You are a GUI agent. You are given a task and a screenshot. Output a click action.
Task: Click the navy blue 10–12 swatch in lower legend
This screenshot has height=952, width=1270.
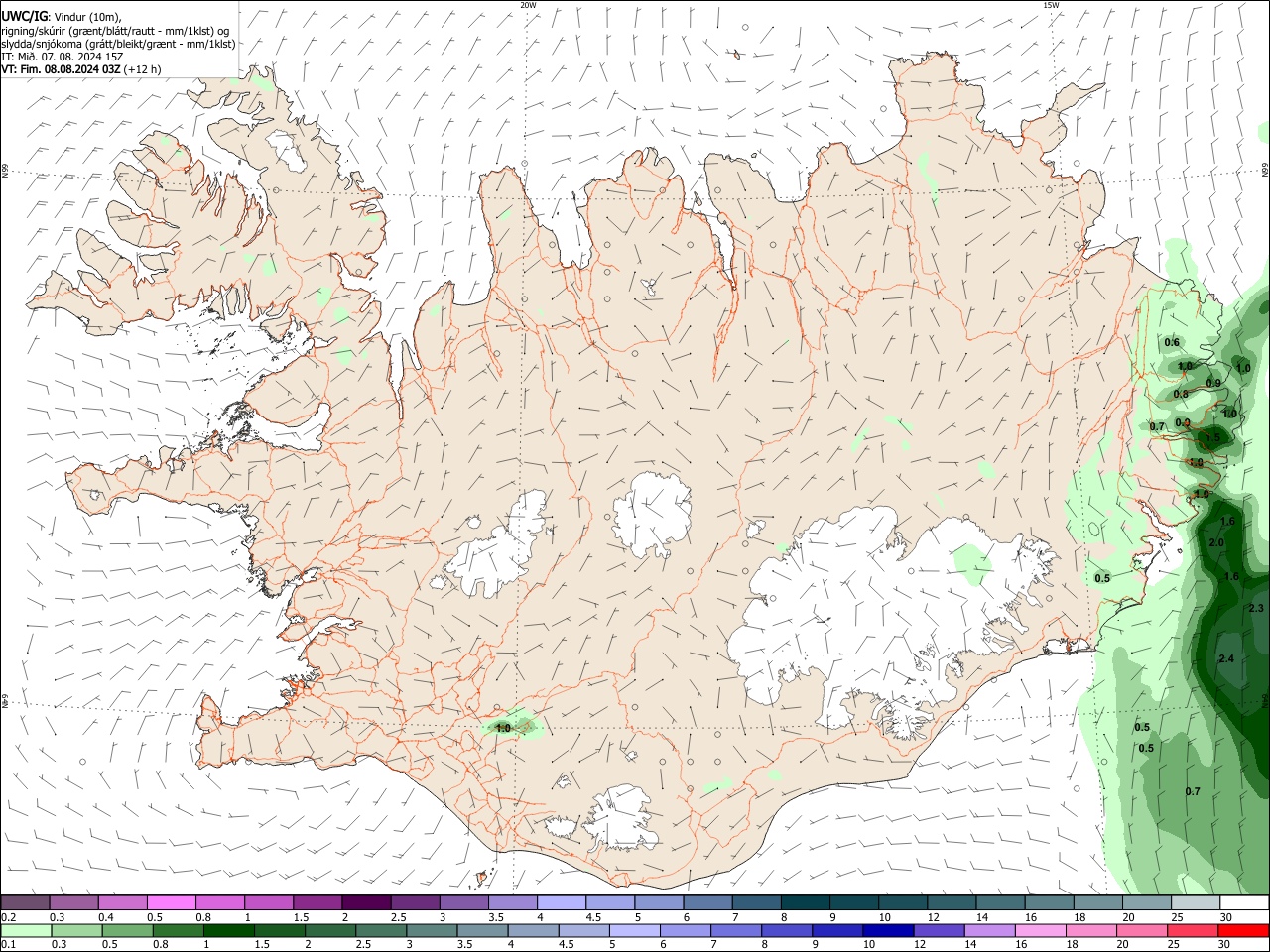[x=887, y=930]
